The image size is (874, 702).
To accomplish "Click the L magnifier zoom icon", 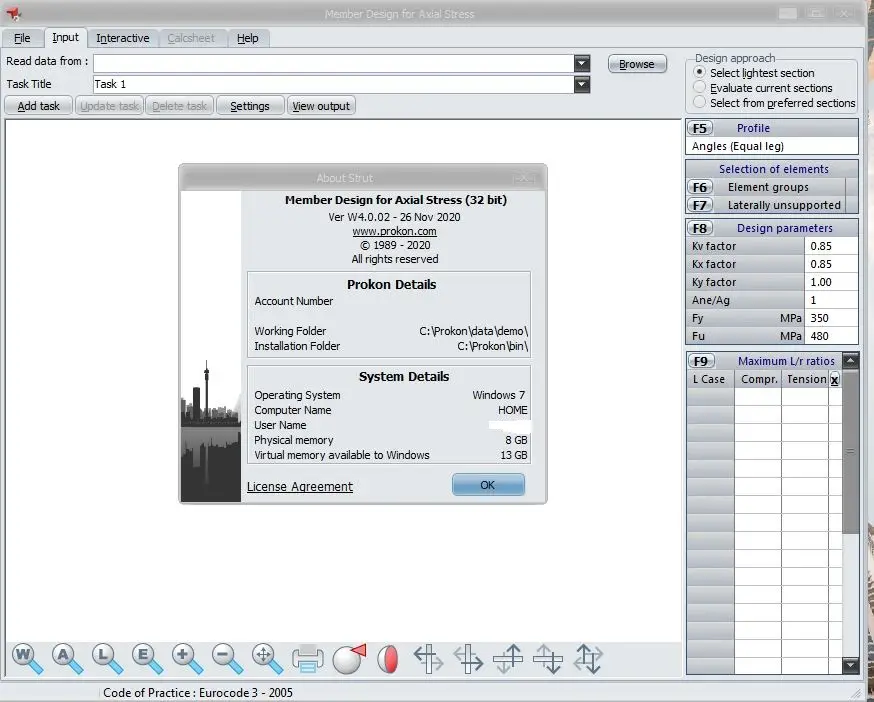I will 108,659.
